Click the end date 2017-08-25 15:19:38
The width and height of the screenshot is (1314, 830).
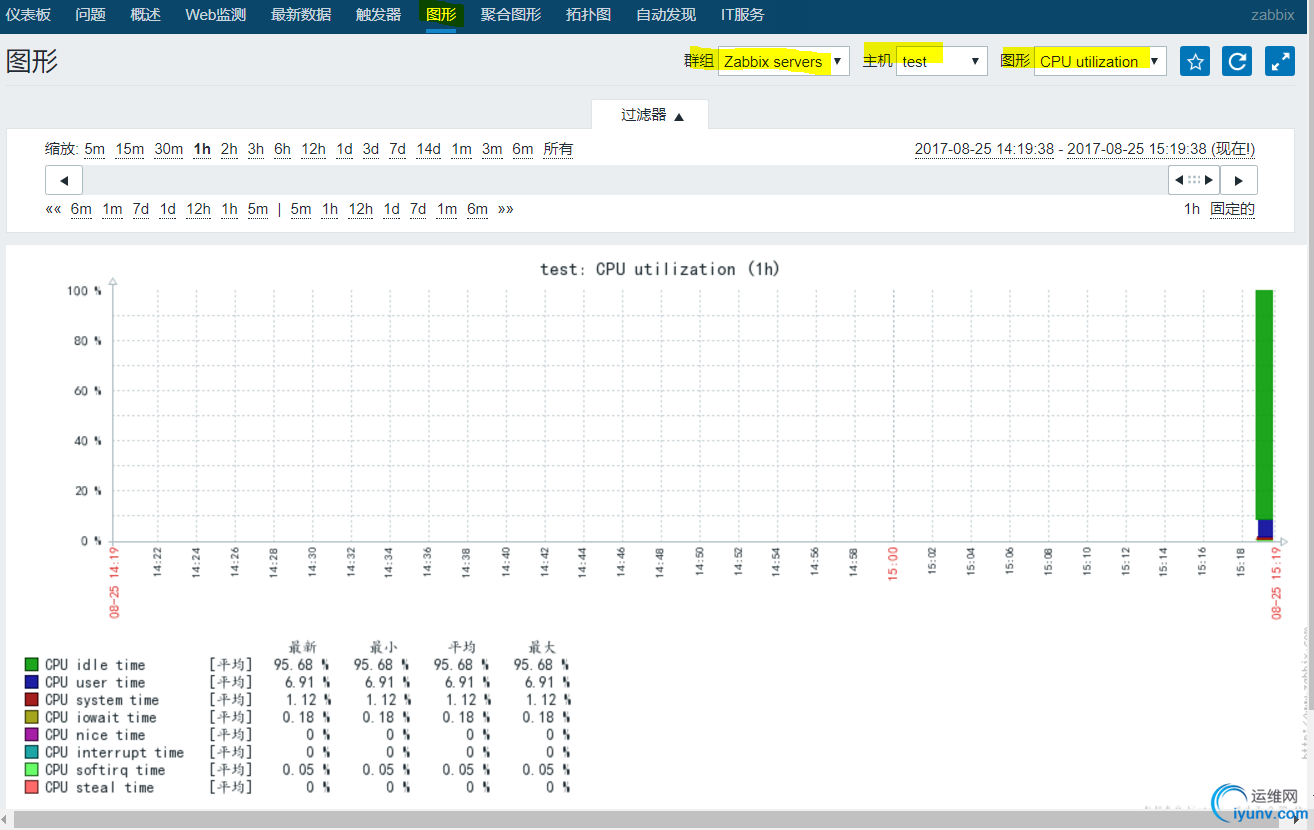click(1137, 149)
